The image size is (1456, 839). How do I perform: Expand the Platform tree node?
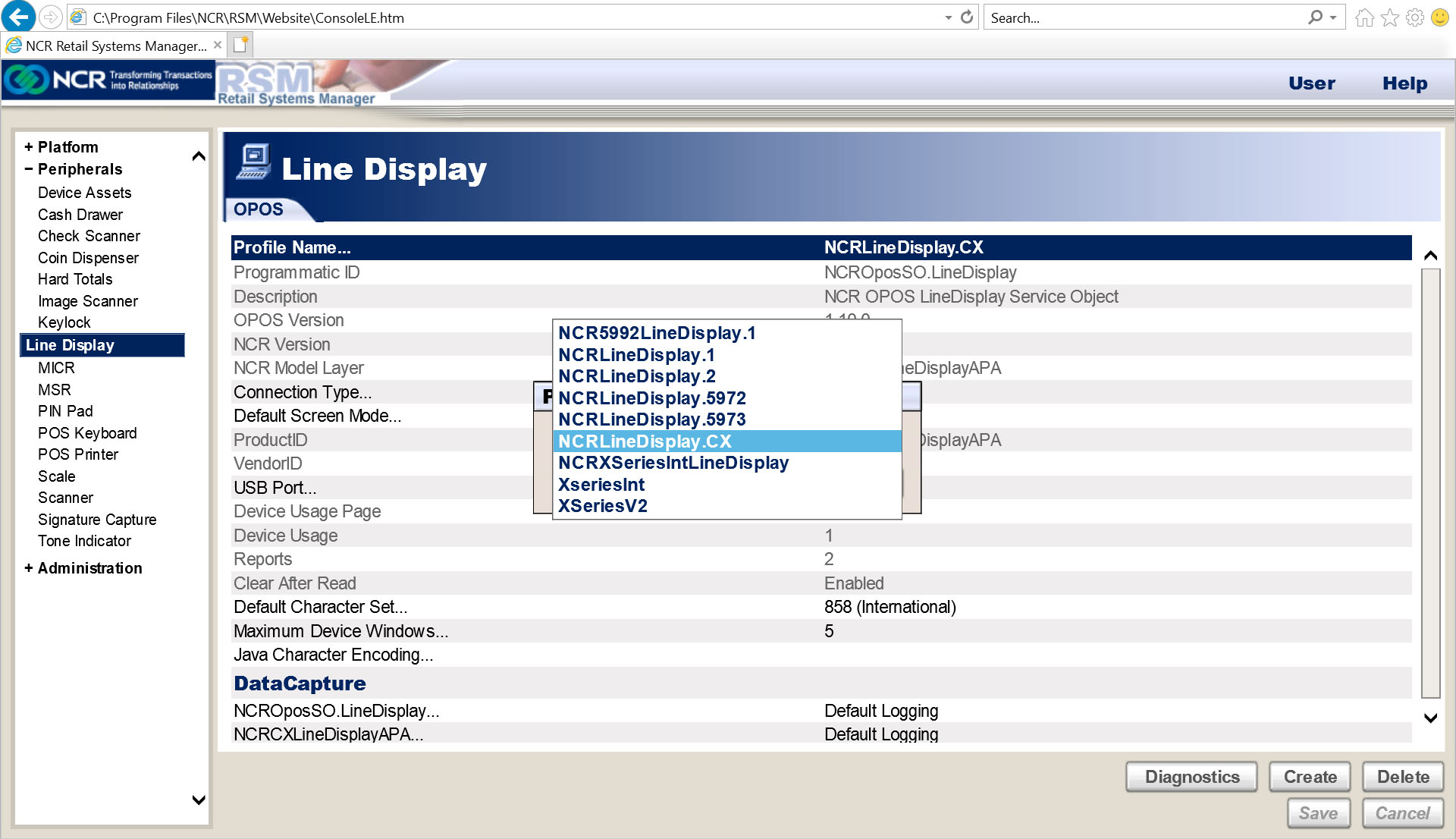click(x=28, y=146)
